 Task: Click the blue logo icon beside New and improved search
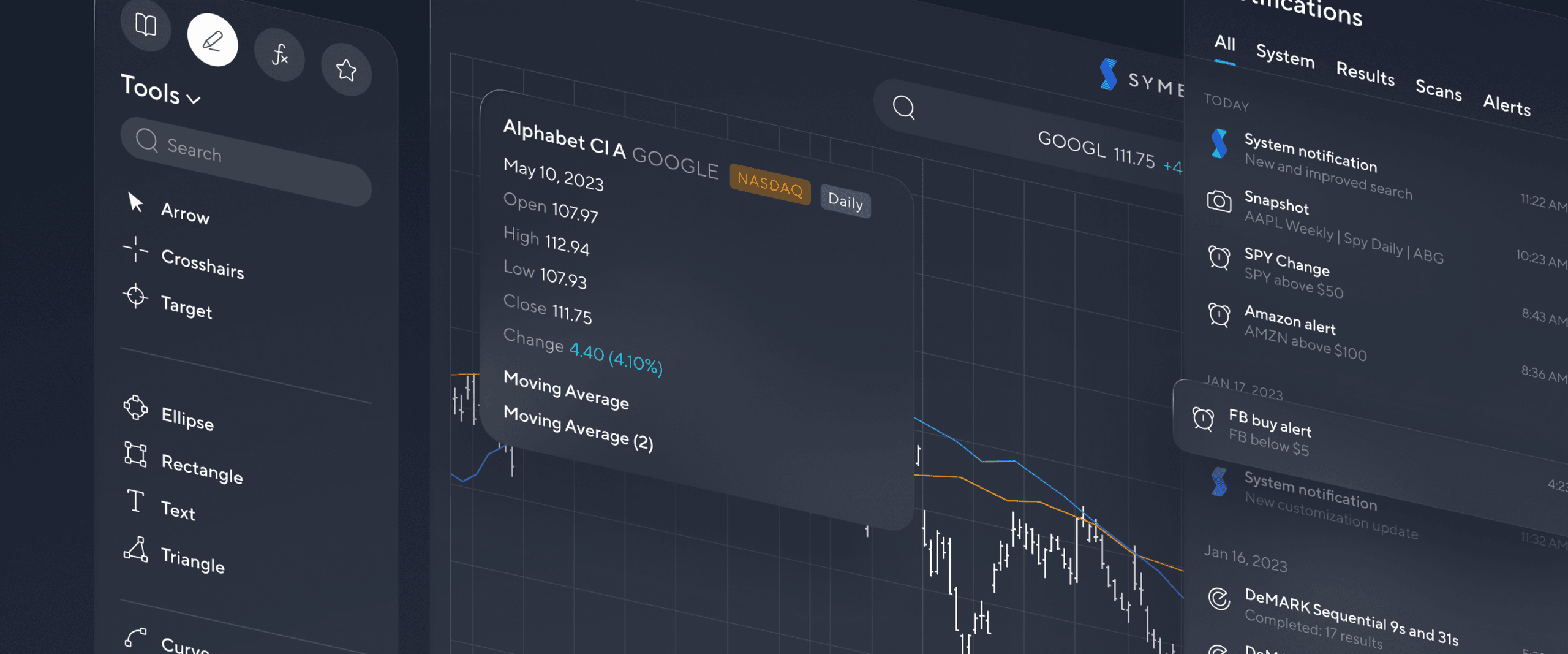click(1219, 143)
